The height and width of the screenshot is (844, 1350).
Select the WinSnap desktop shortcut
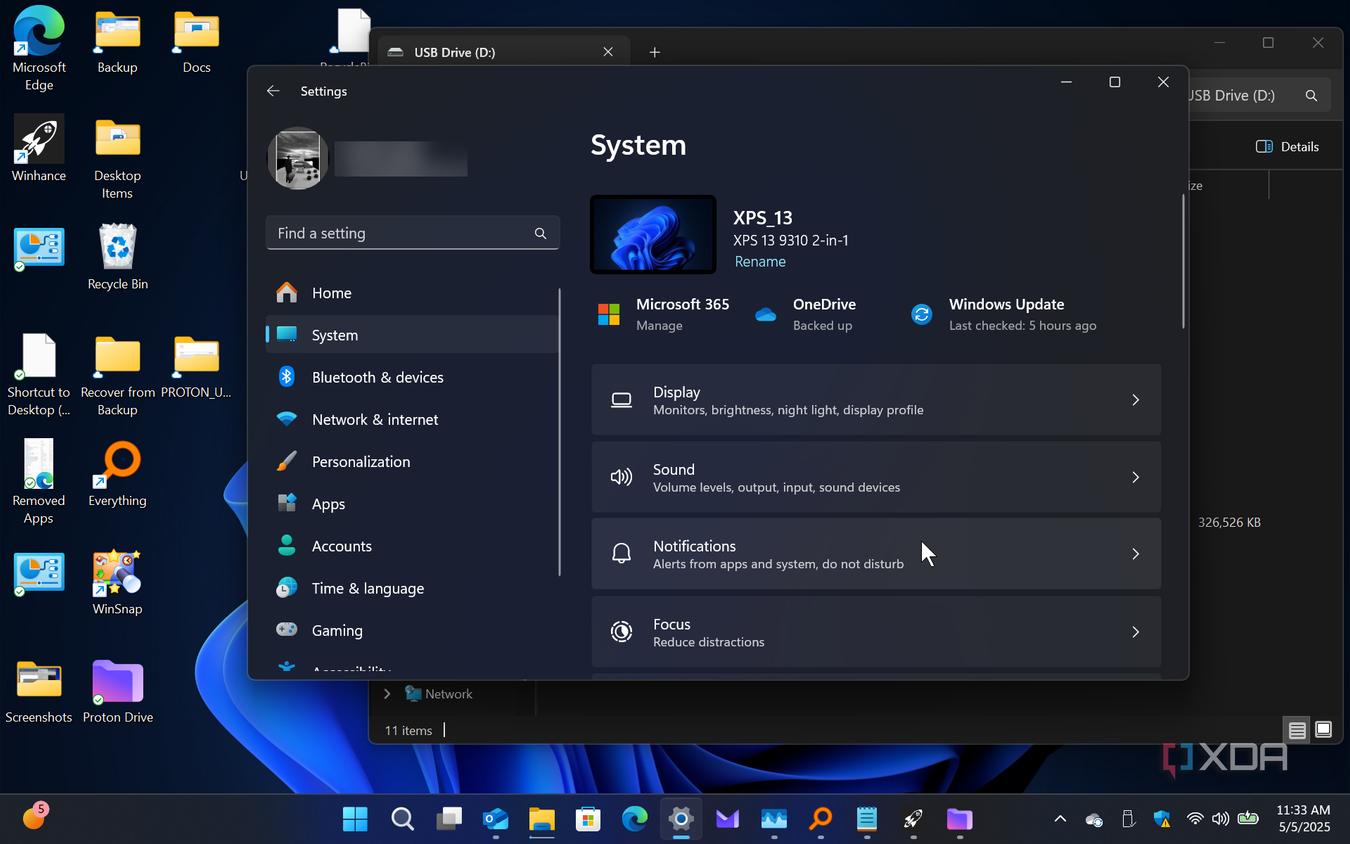tap(117, 582)
